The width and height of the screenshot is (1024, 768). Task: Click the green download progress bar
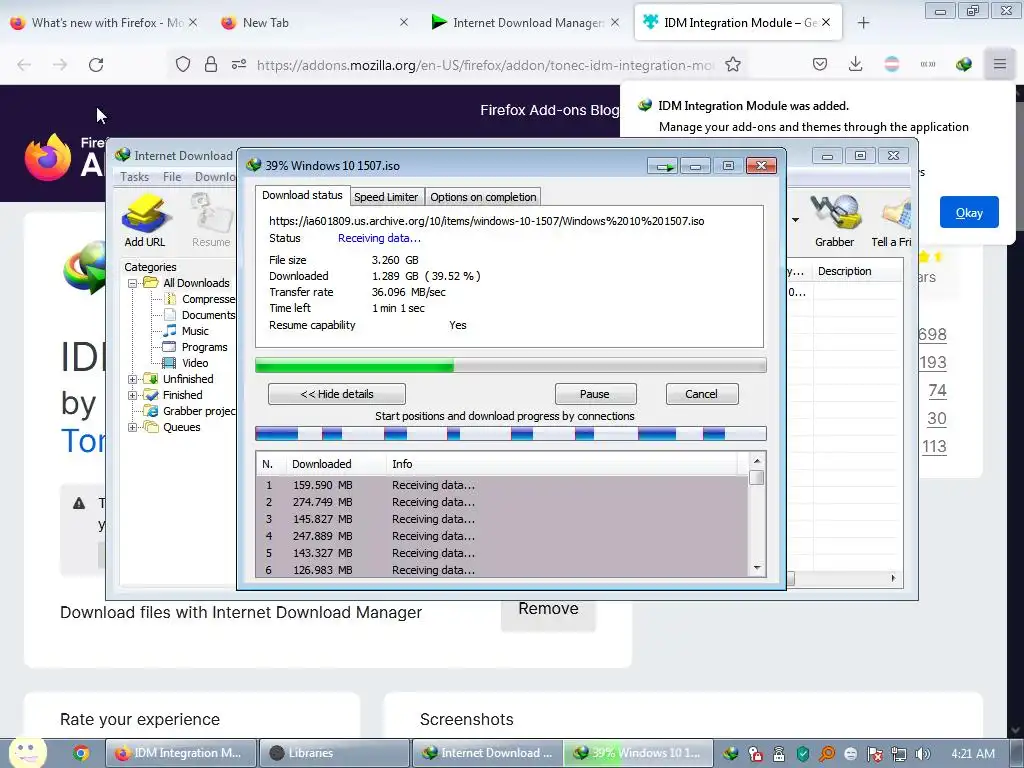click(x=511, y=366)
